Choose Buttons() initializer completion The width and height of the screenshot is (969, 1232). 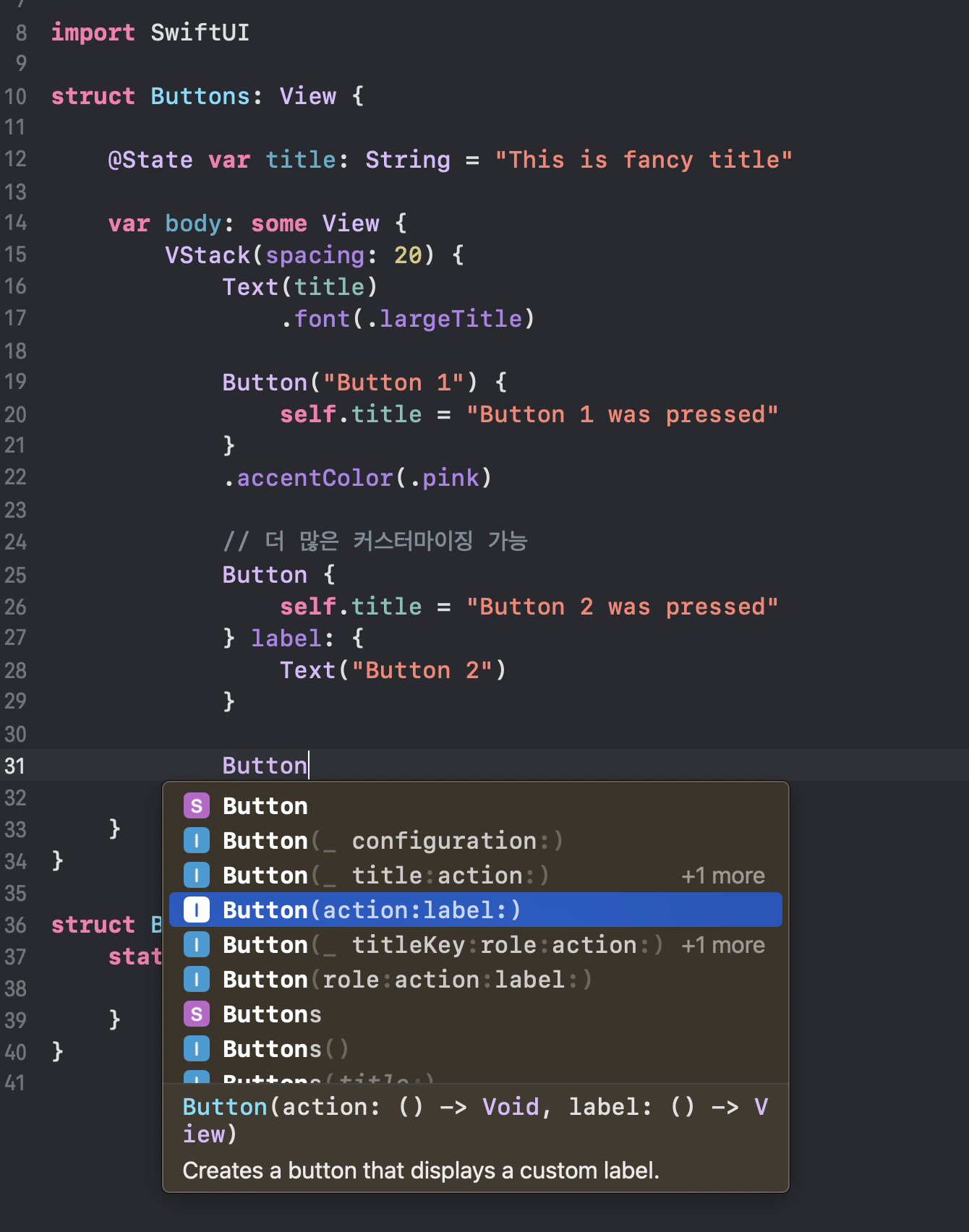475,1048
